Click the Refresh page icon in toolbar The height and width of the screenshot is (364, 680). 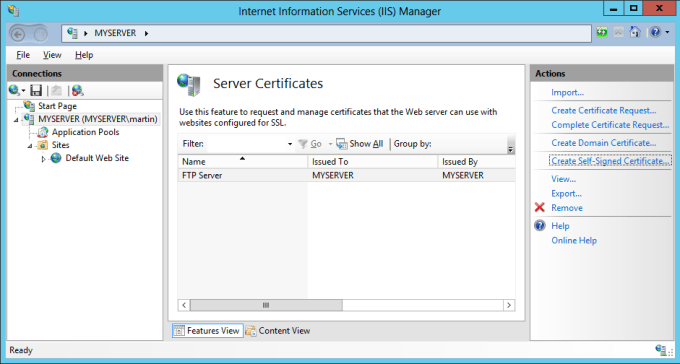tap(602, 33)
